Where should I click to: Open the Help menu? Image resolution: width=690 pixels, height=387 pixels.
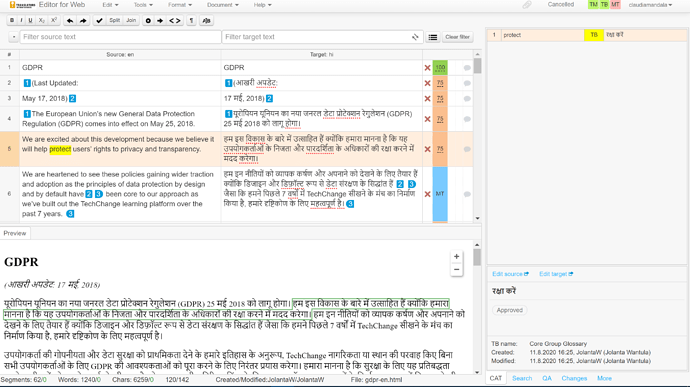click(262, 5)
